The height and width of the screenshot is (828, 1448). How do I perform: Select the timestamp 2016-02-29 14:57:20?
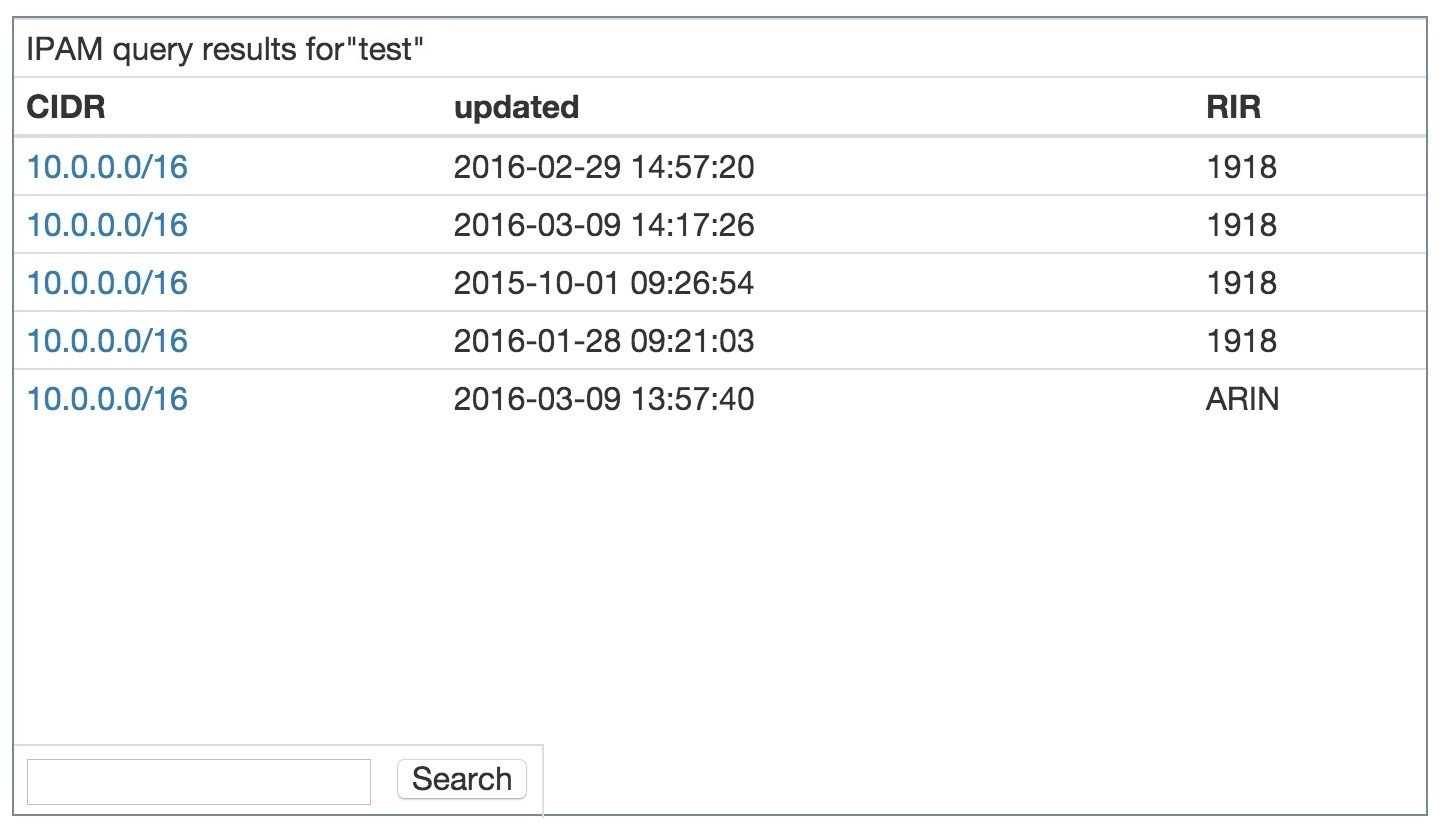click(x=603, y=166)
